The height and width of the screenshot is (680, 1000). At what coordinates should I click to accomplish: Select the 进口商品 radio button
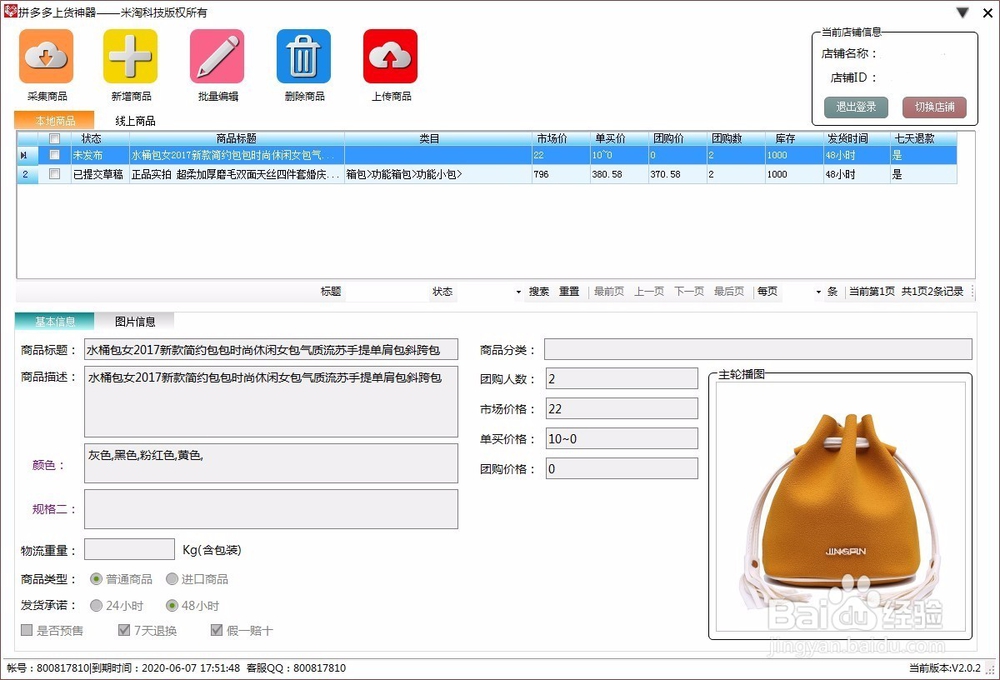[174, 578]
